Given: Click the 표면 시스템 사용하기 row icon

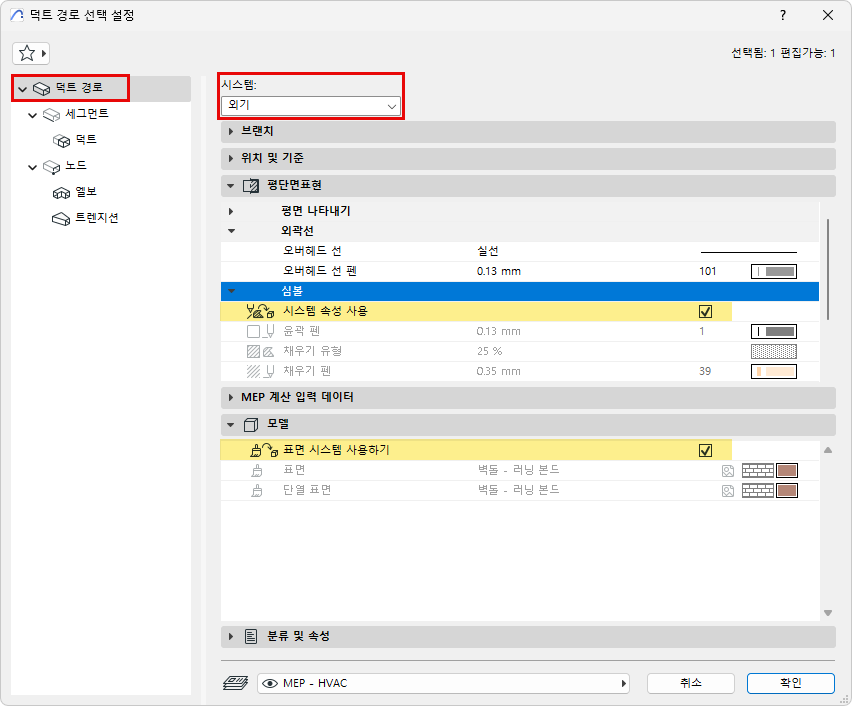Looking at the screenshot, I should point(264,450).
